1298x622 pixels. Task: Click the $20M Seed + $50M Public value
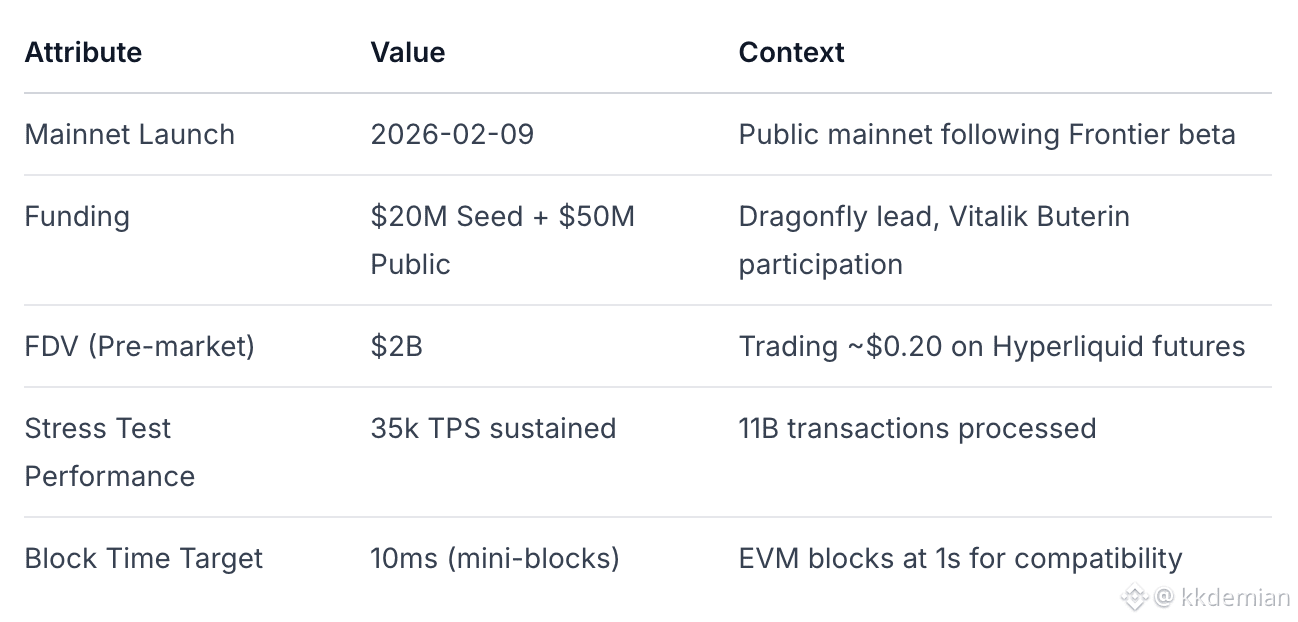(503, 240)
